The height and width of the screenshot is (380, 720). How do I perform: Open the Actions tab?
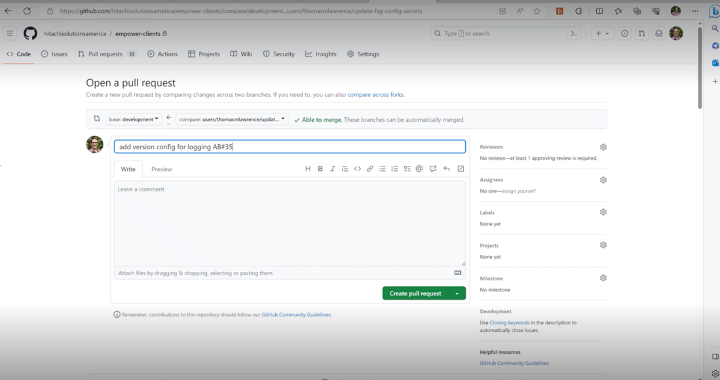pos(163,54)
